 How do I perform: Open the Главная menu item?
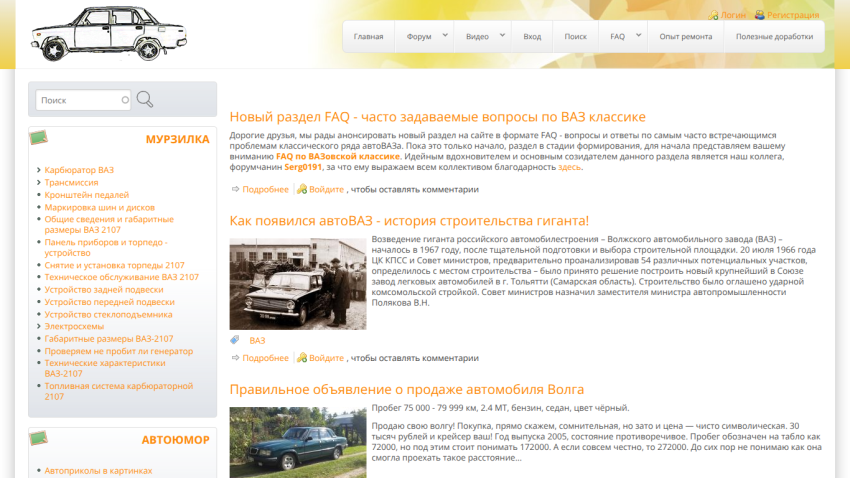pos(369,36)
